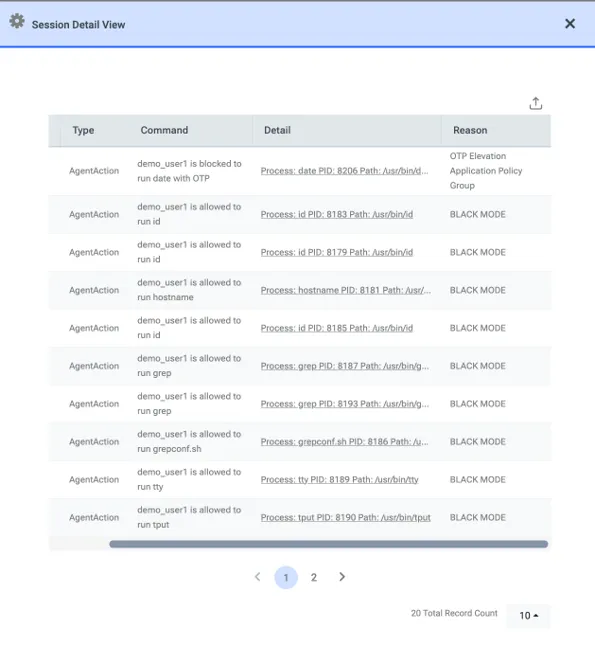The height and width of the screenshot is (664, 595).
Task: Open link Process: id PID: 8179
Action: point(337,252)
